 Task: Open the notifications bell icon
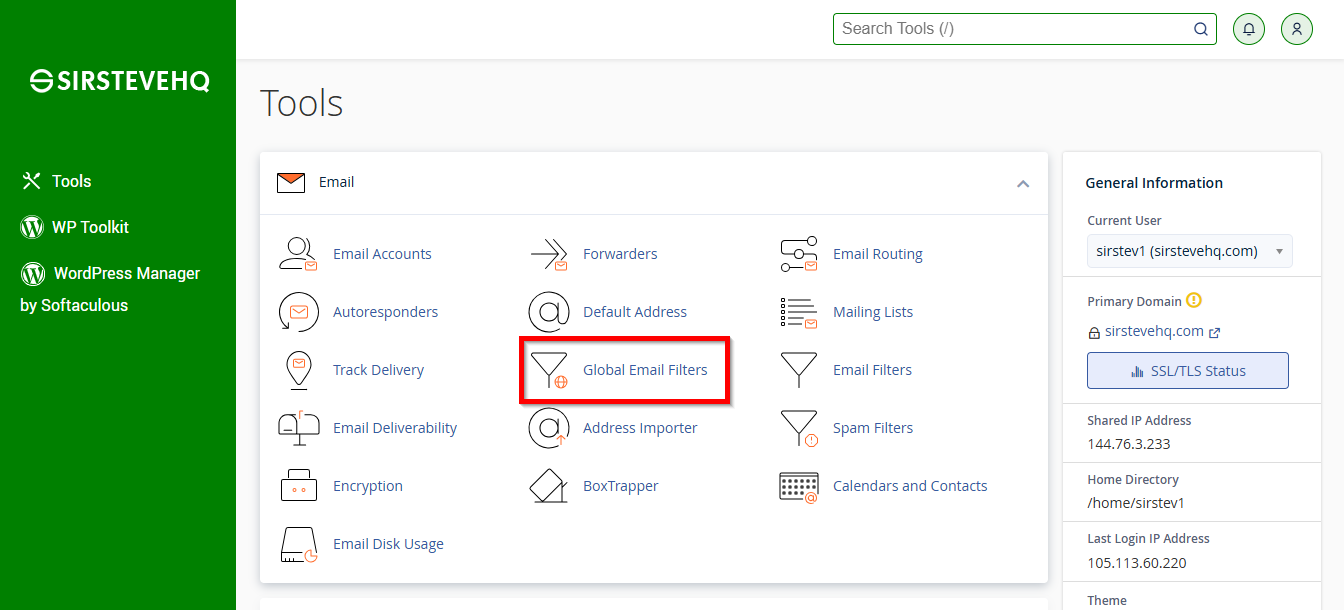(x=1248, y=29)
